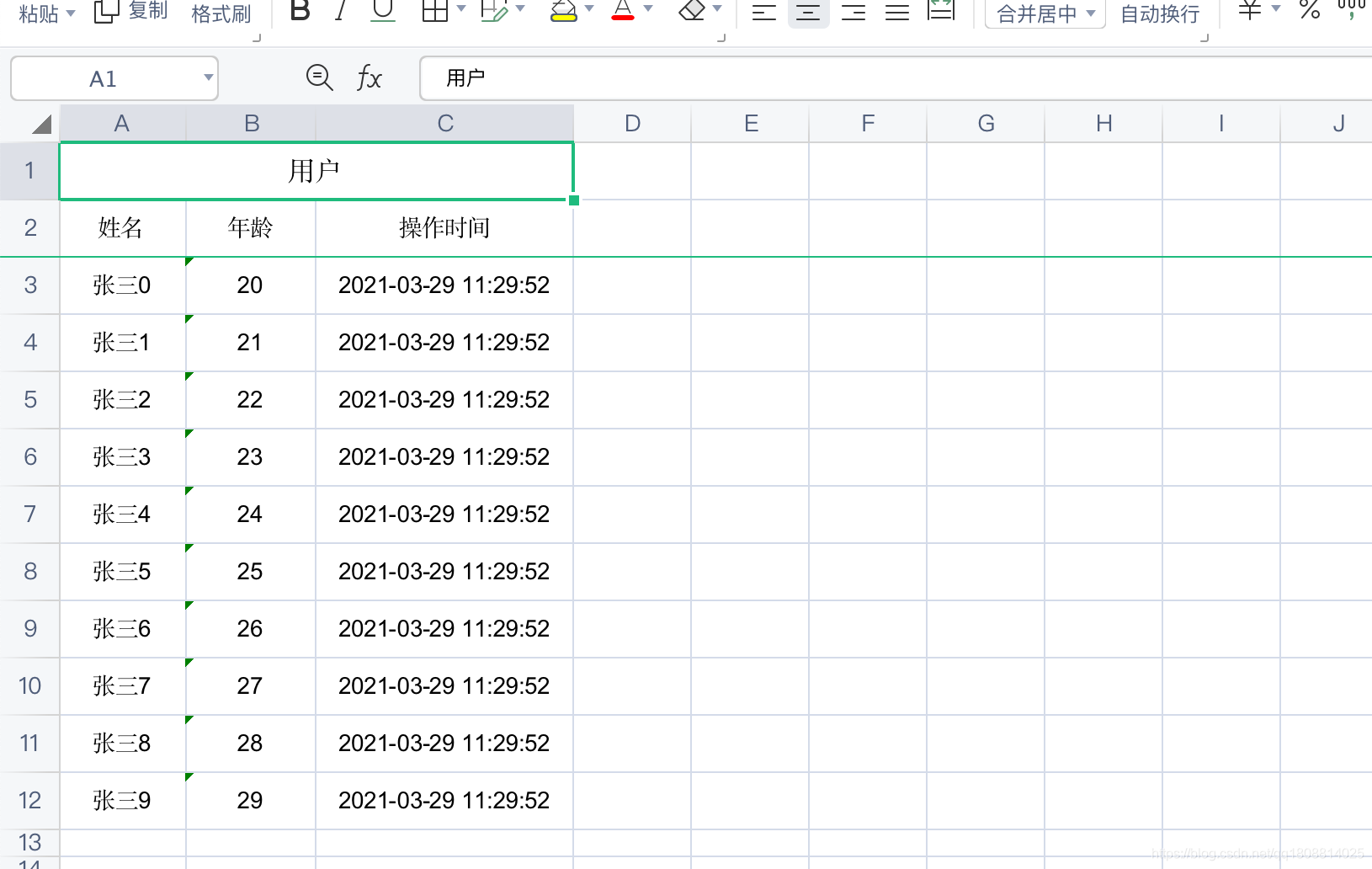Click the eraser clear icon
Viewport: 1372px width, 869px height.
click(x=692, y=11)
